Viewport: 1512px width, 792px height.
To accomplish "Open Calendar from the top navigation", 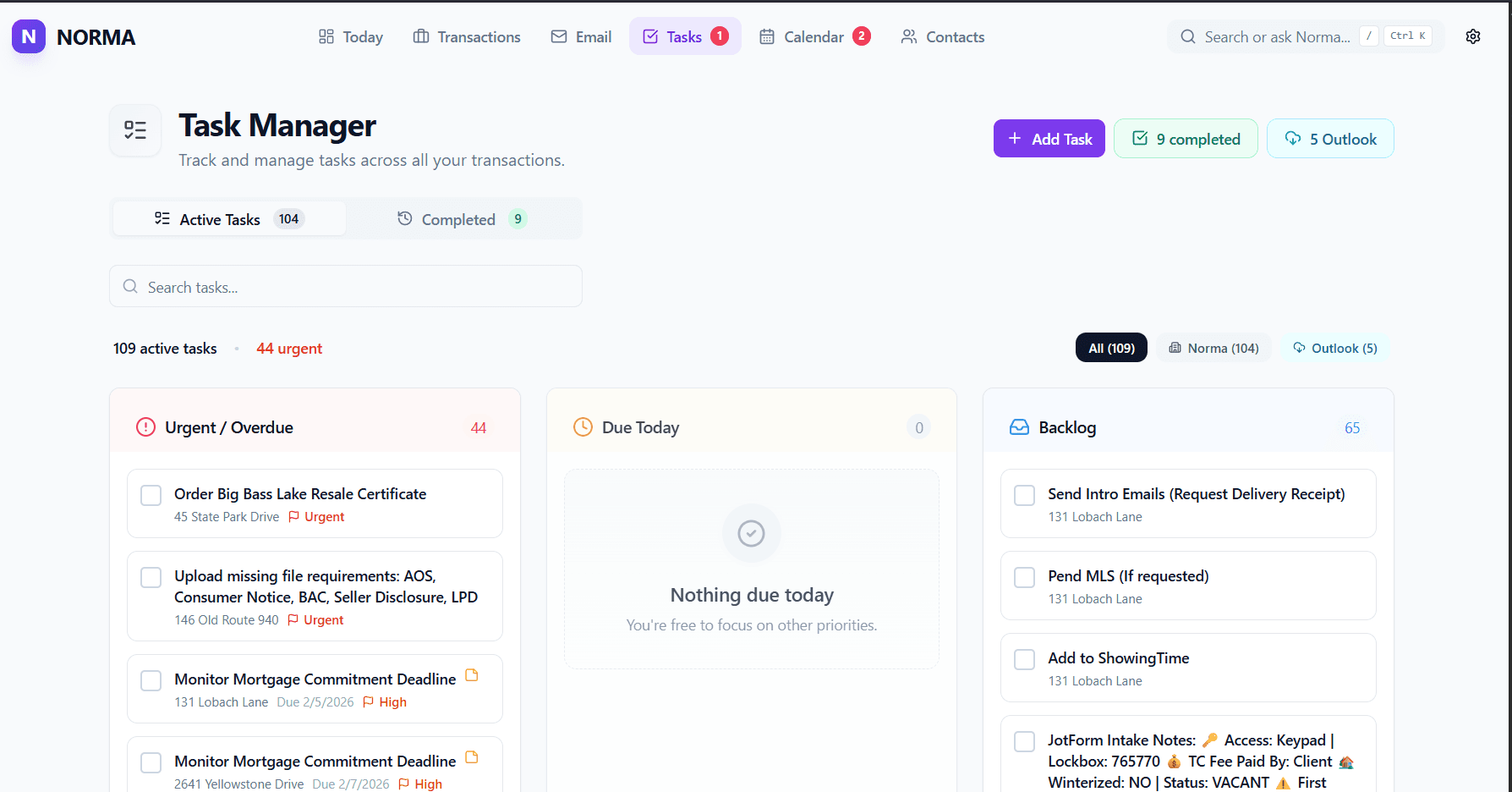I will [814, 36].
